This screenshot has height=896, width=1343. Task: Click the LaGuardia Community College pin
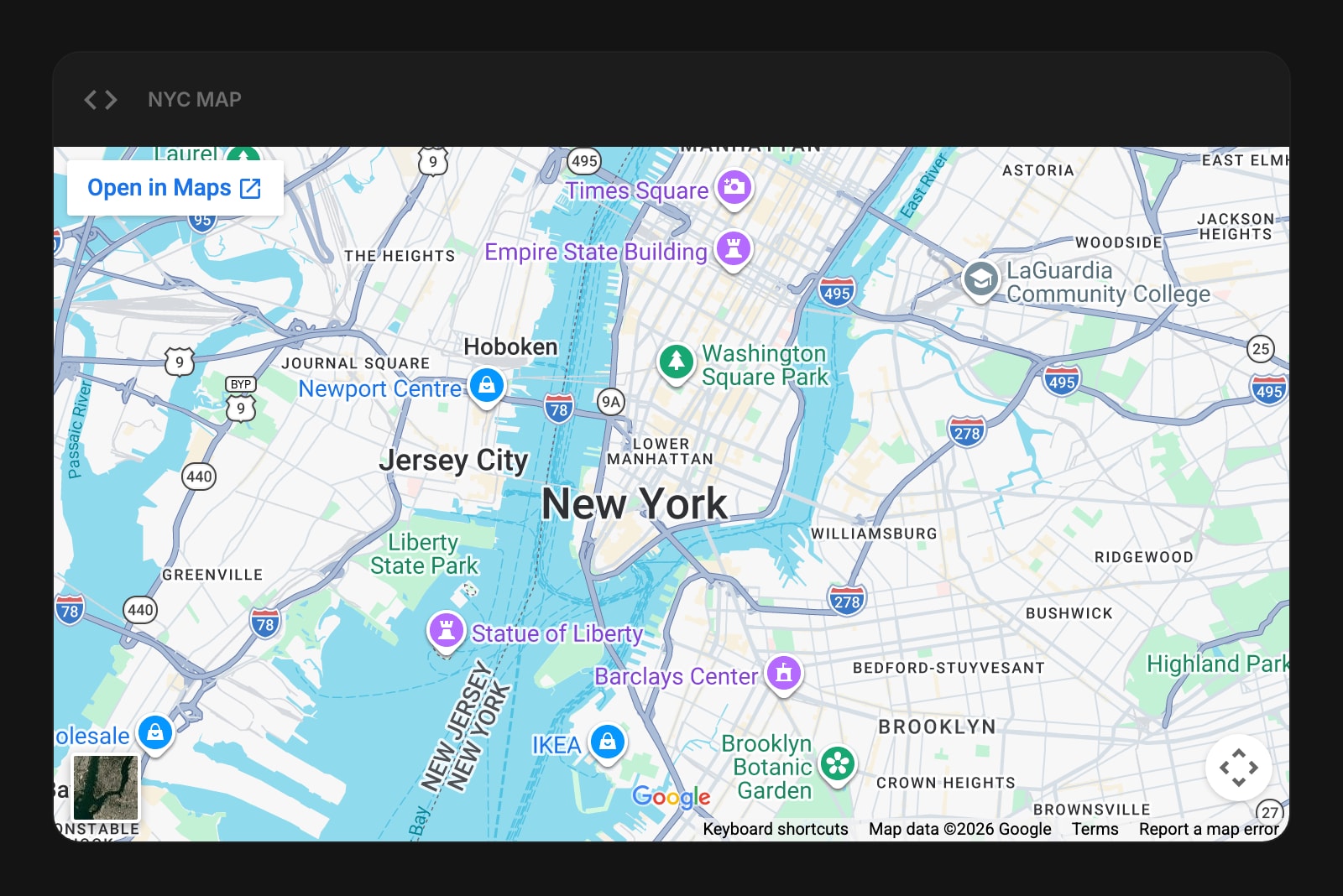980,279
